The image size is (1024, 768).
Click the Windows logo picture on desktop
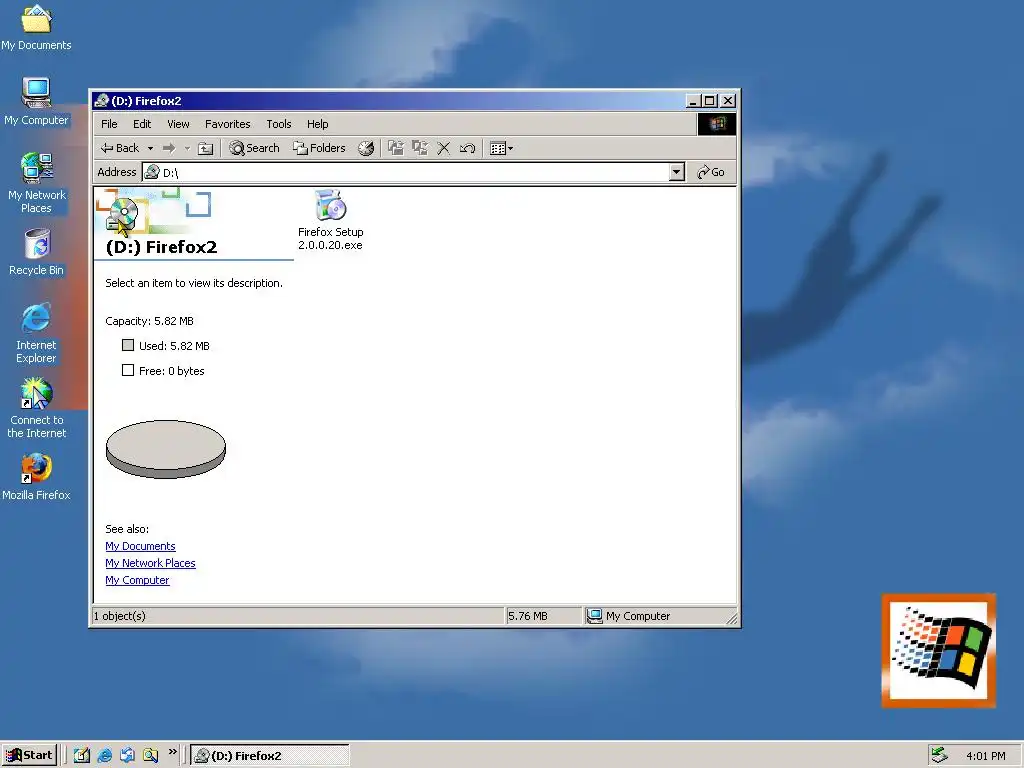tap(938, 650)
